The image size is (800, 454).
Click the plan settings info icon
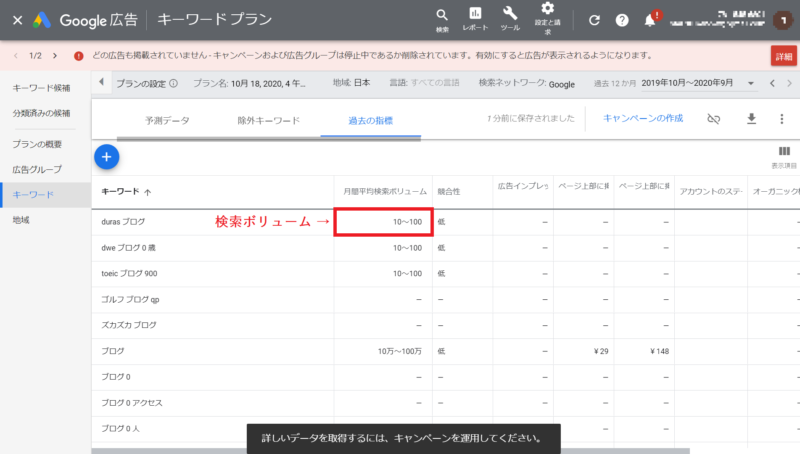click(x=173, y=83)
